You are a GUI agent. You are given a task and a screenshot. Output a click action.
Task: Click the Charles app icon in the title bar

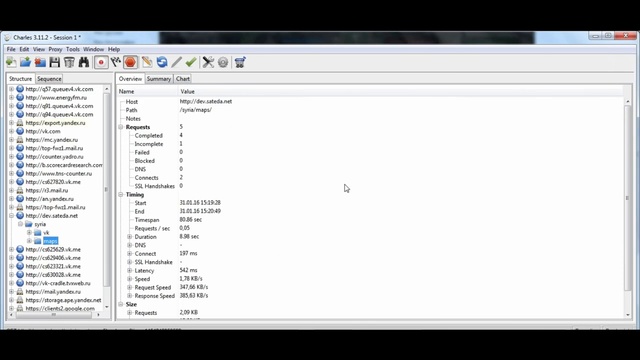pos(7,38)
